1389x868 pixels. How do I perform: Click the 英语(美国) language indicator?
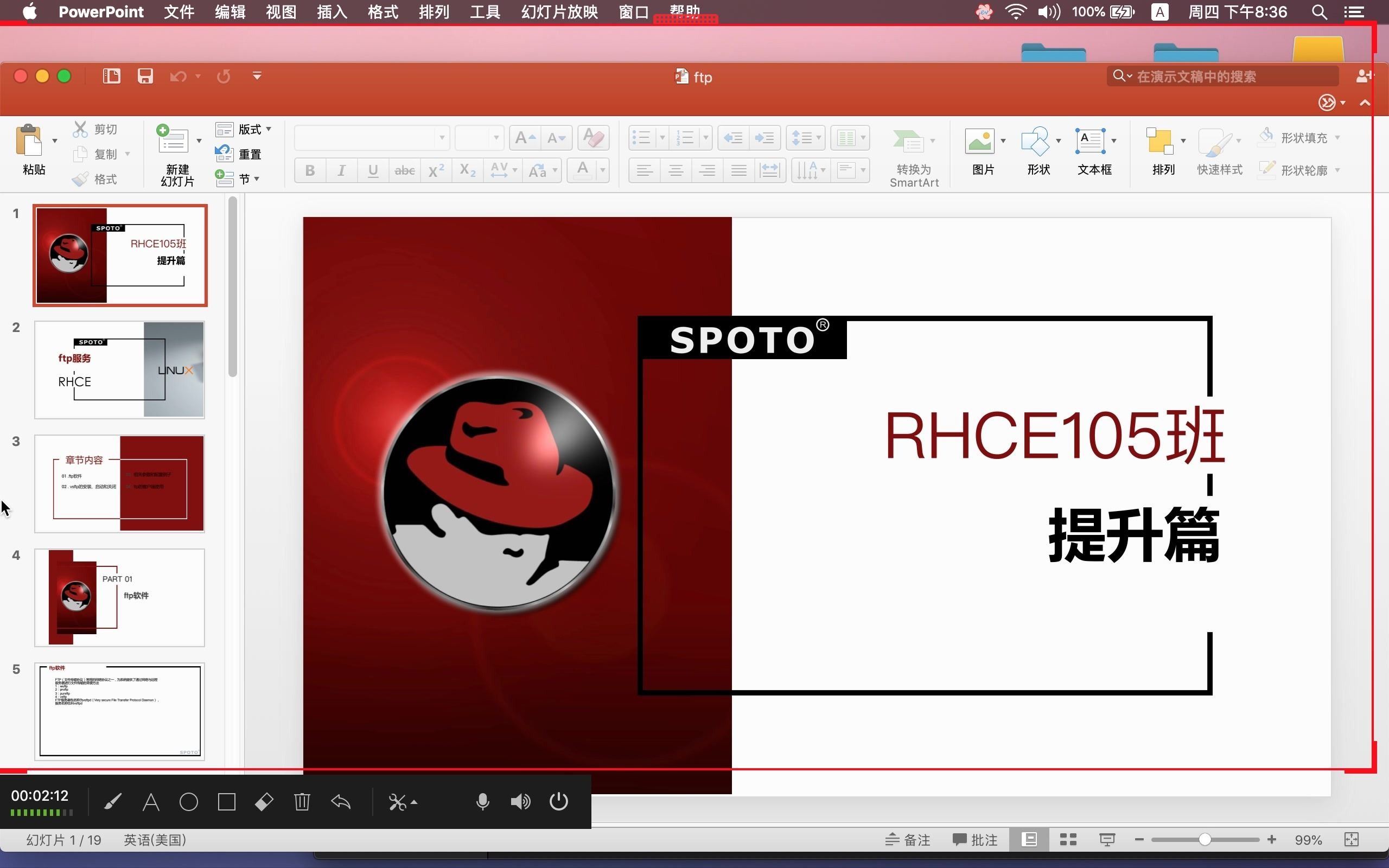(x=155, y=840)
